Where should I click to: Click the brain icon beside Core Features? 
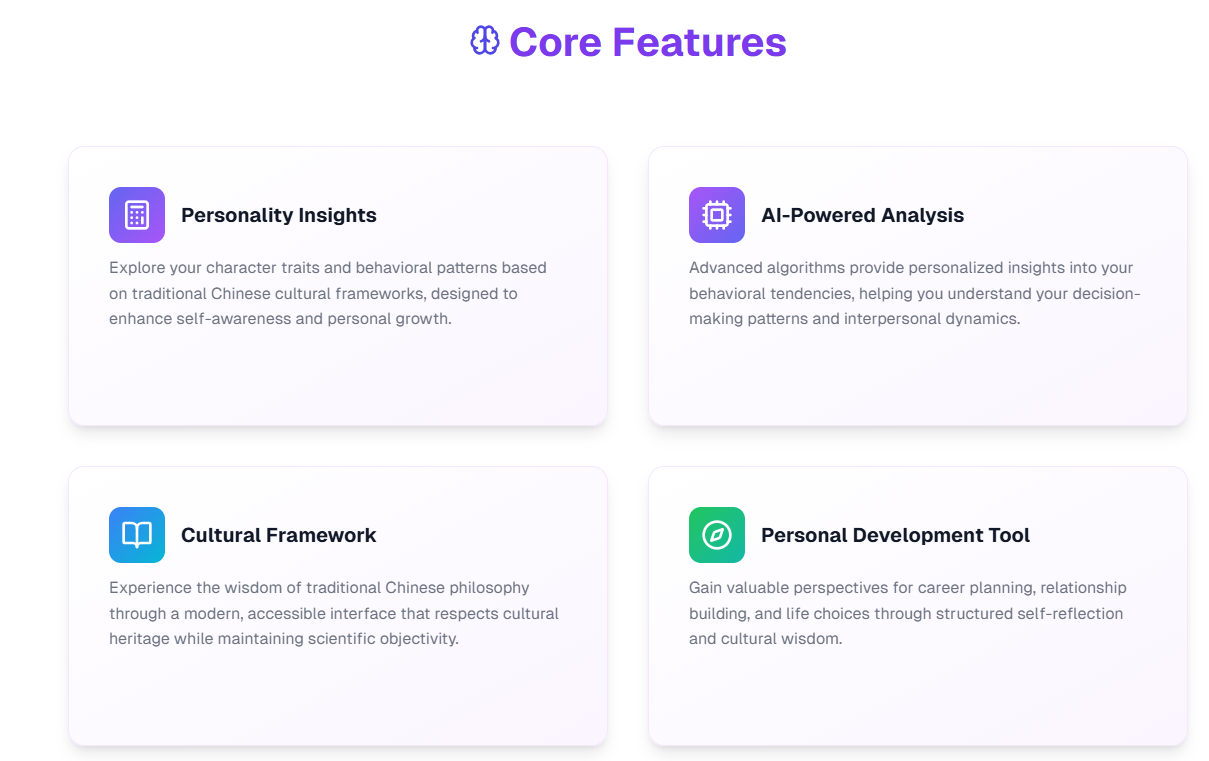(x=485, y=41)
